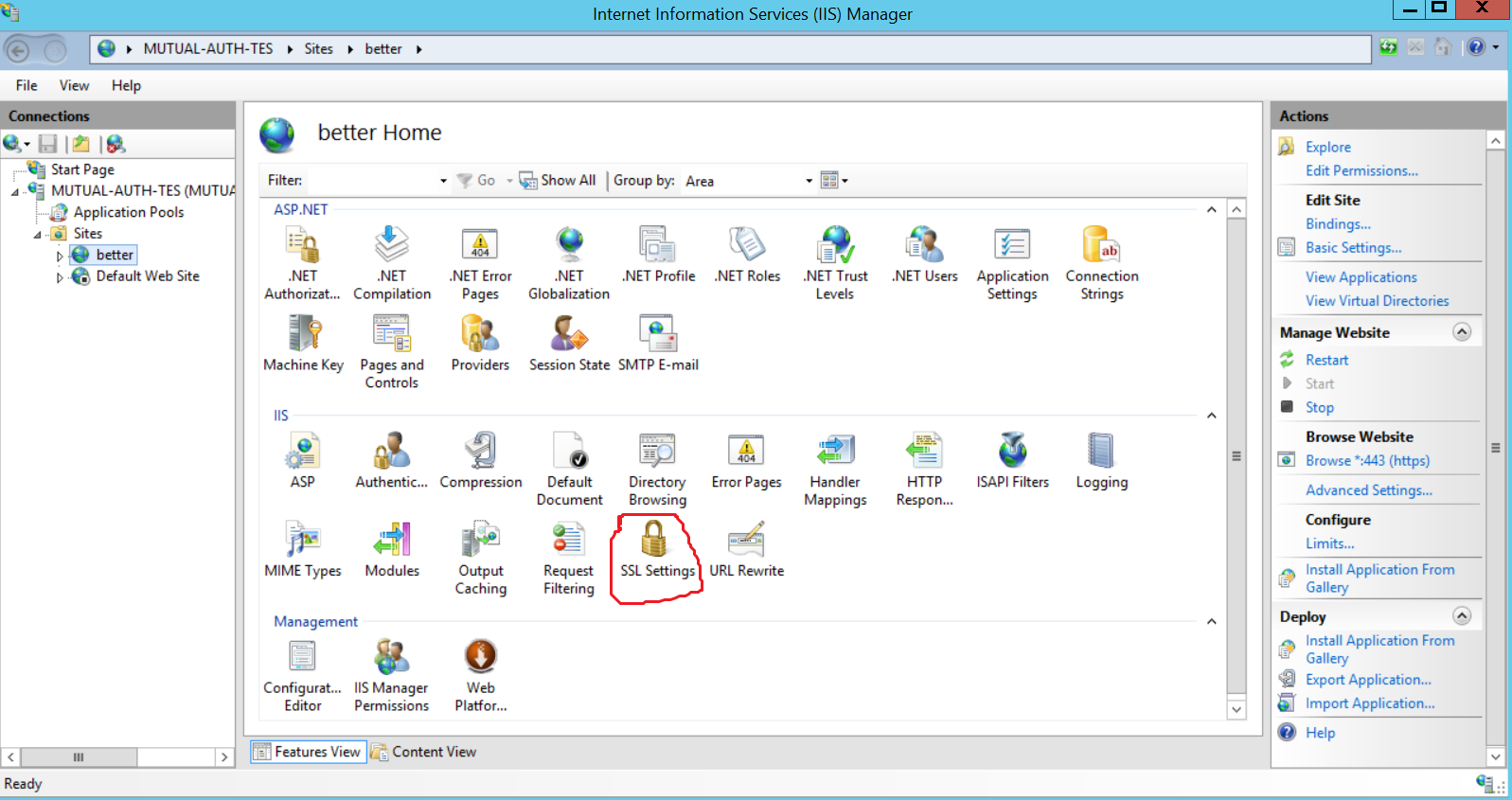Image resolution: width=1512 pixels, height=800 pixels.
Task: Open Web Platform Installer feature
Action: click(481, 675)
